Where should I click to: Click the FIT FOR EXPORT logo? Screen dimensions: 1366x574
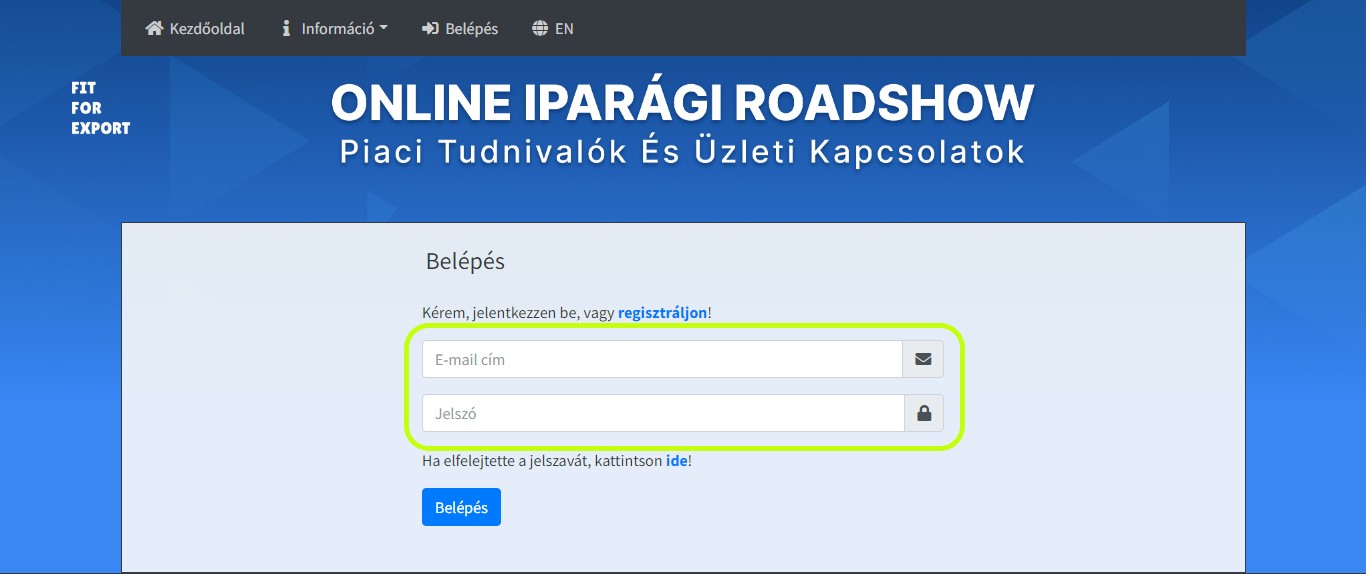click(x=100, y=108)
